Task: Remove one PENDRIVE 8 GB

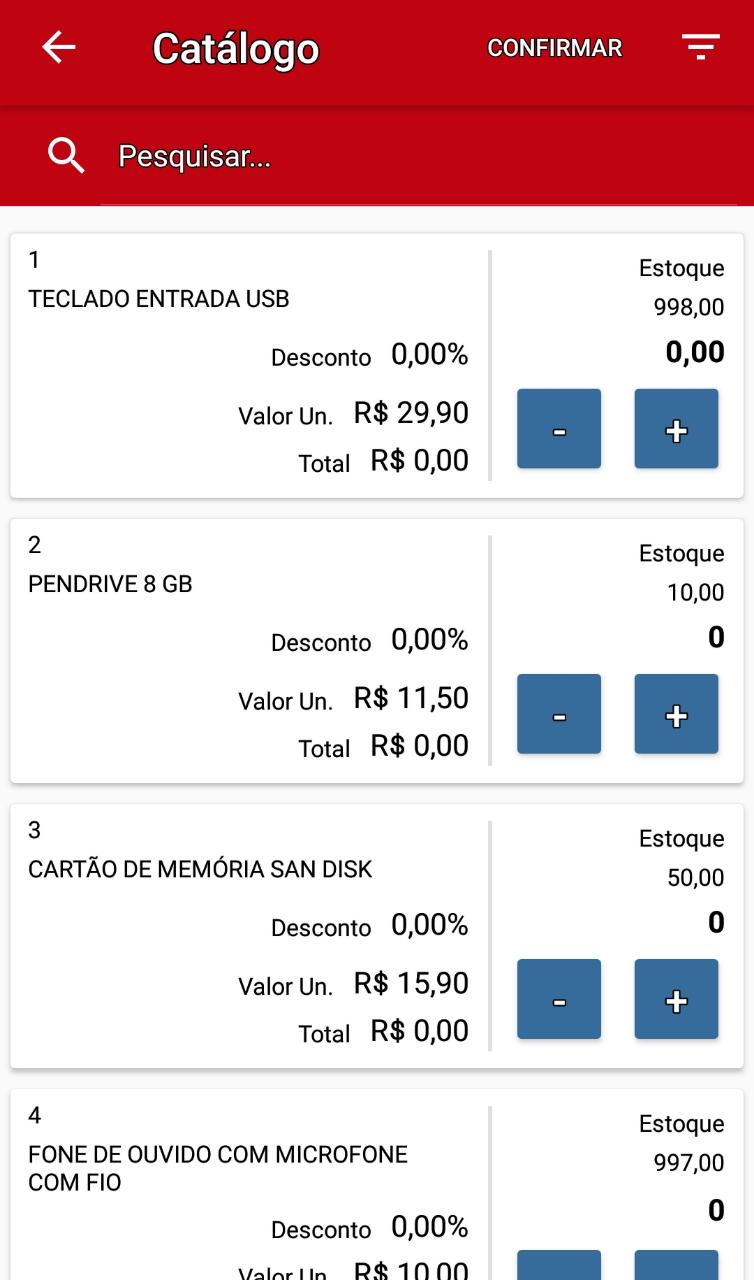Action: coord(559,714)
